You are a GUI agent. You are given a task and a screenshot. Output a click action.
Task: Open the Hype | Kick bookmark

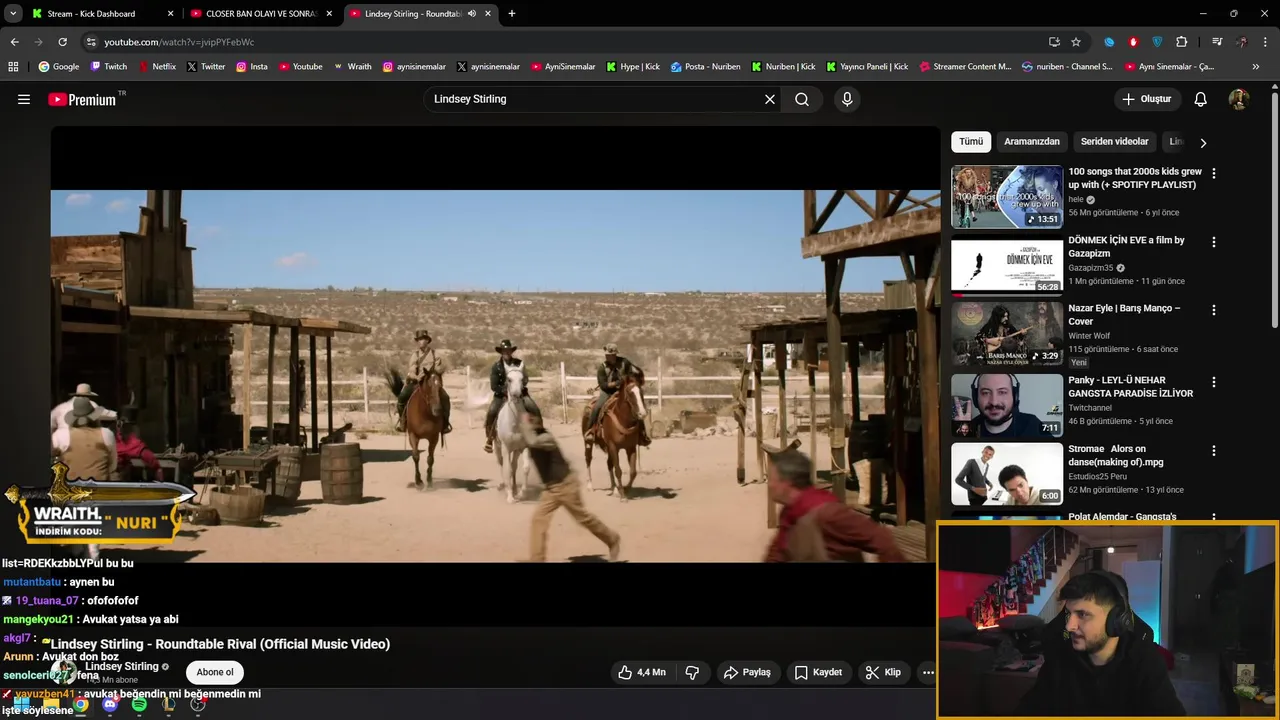(632, 67)
